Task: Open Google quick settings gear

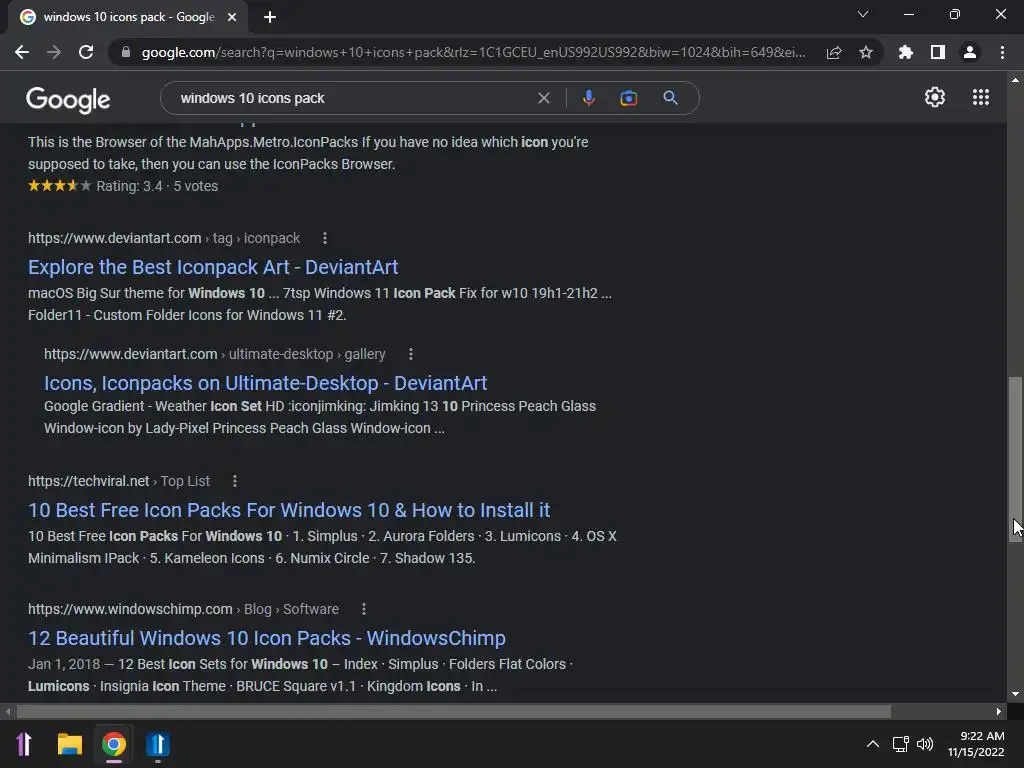Action: click(935, 97)
